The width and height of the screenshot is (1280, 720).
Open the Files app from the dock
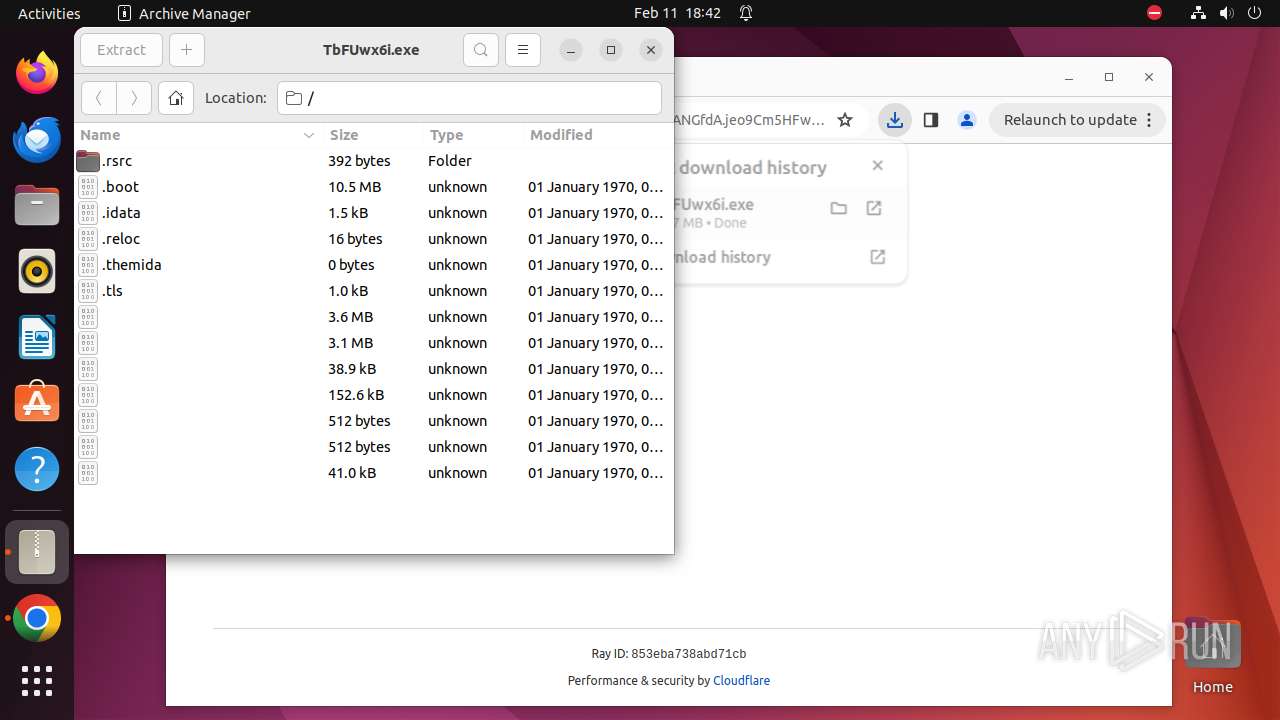pyautogui.click(x=37, y=205)
